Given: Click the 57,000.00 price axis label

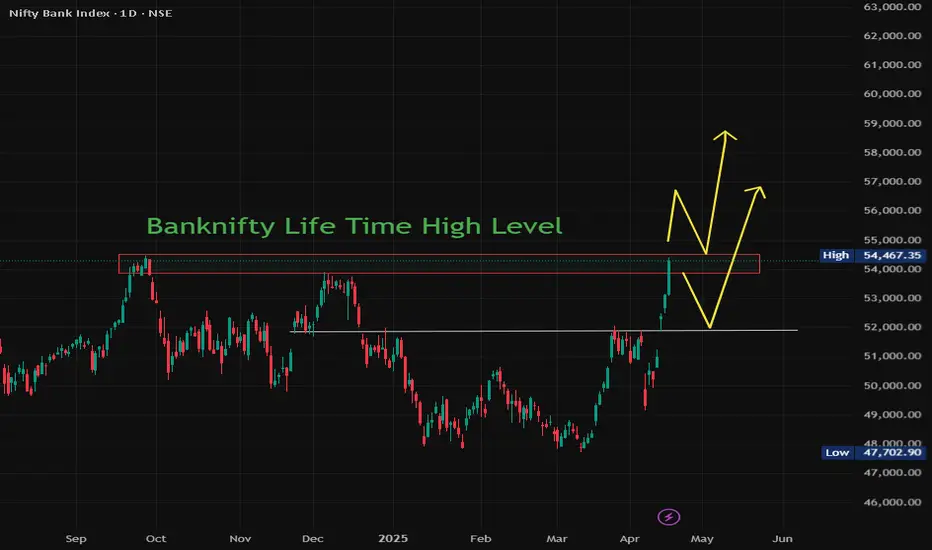Looking at the screenshot, I should (x=892, y=181).
